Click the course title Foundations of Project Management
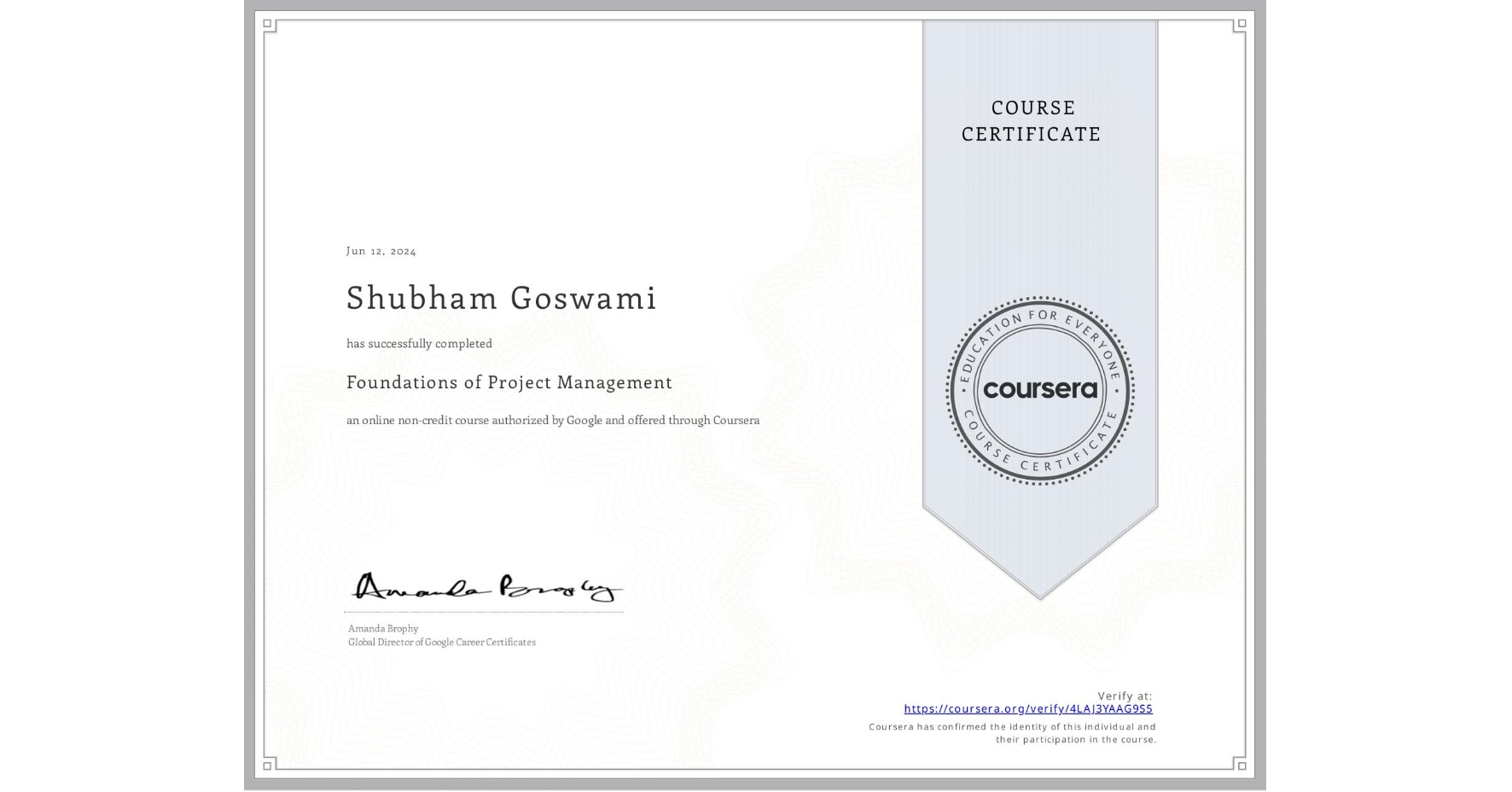The image size is (1512, 792). pyautogui.click(x=509, y=382)
